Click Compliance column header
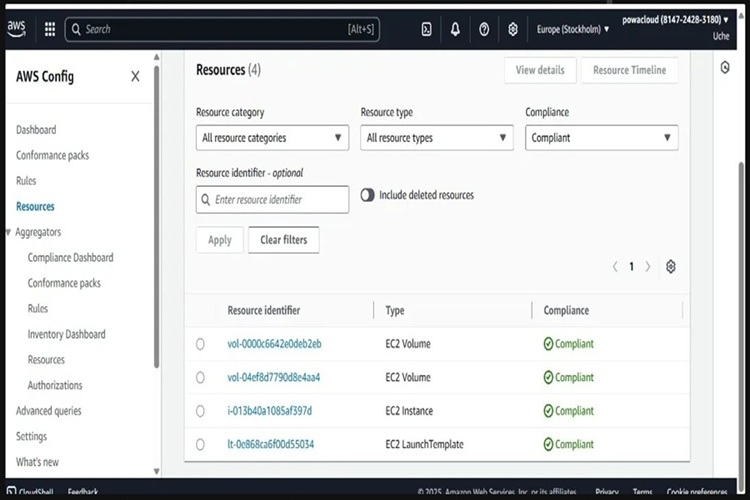The image size is (750, 500). coord(566,311)
